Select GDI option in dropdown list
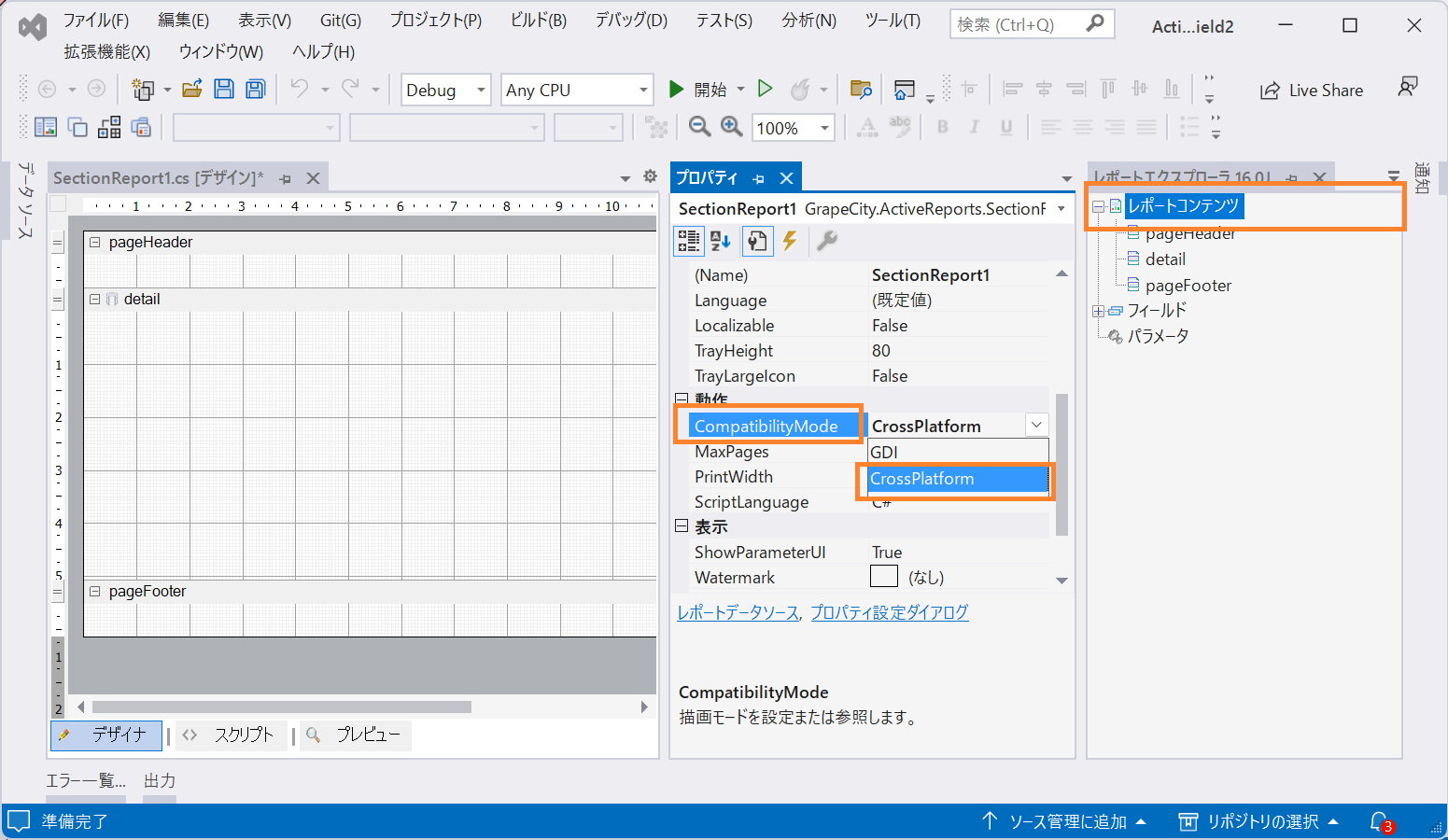Viewport: 1448px width, 840px height. coord(958,452)
